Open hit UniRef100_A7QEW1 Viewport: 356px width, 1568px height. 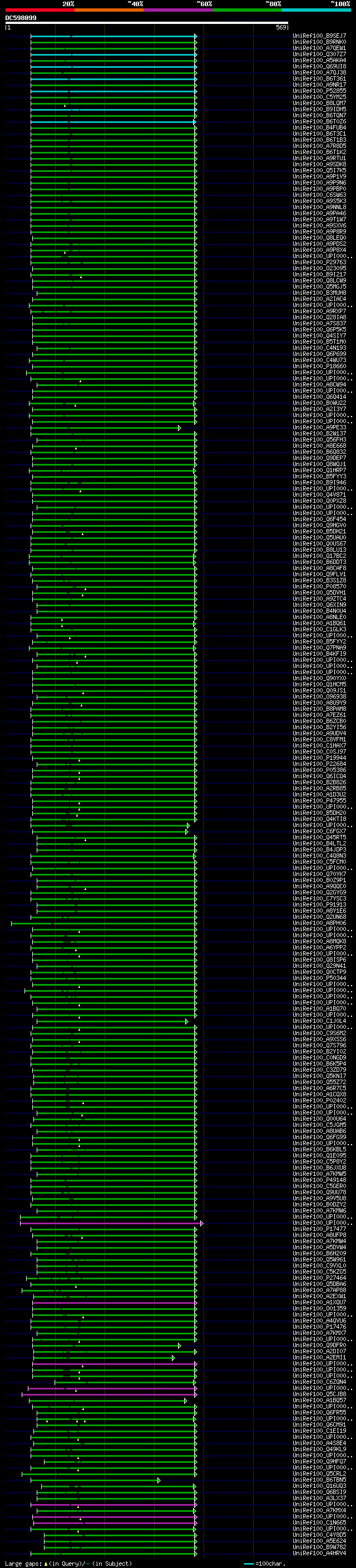319,49
